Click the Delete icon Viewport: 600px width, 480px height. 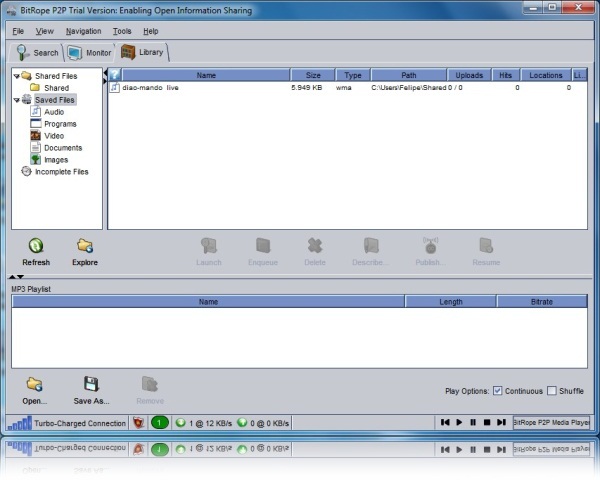pyautogui.click(x=315, y=246)
